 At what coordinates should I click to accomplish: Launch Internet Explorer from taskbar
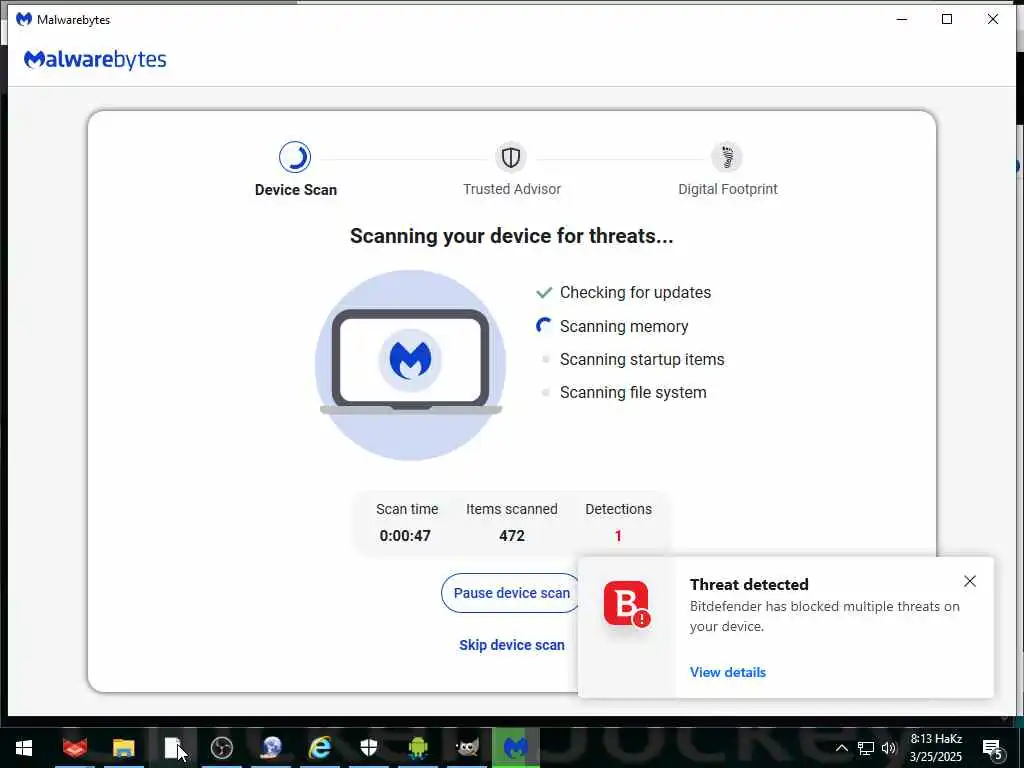[x=320, y=748]
